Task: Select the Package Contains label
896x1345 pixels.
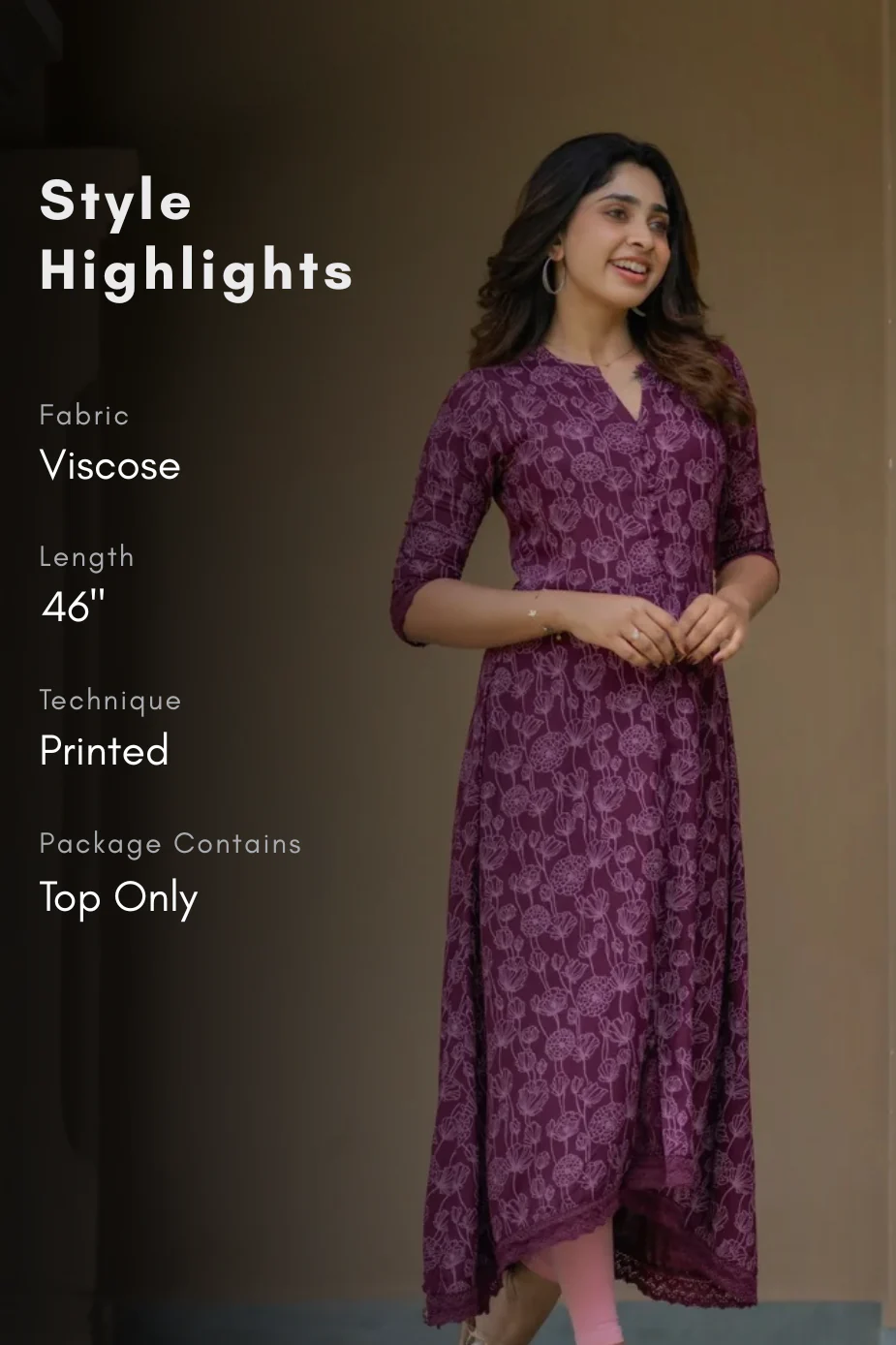Action: [x=170, y=844]
